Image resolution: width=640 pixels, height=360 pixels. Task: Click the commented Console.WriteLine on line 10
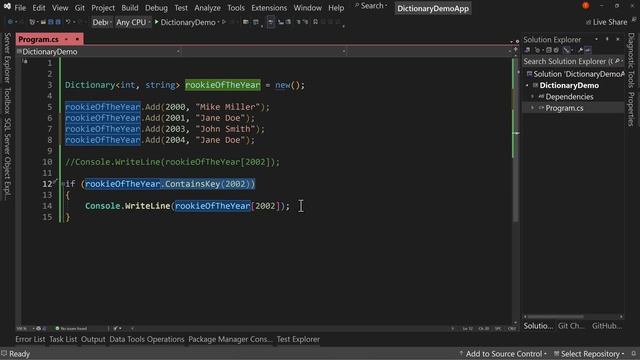tap(172, 162)
